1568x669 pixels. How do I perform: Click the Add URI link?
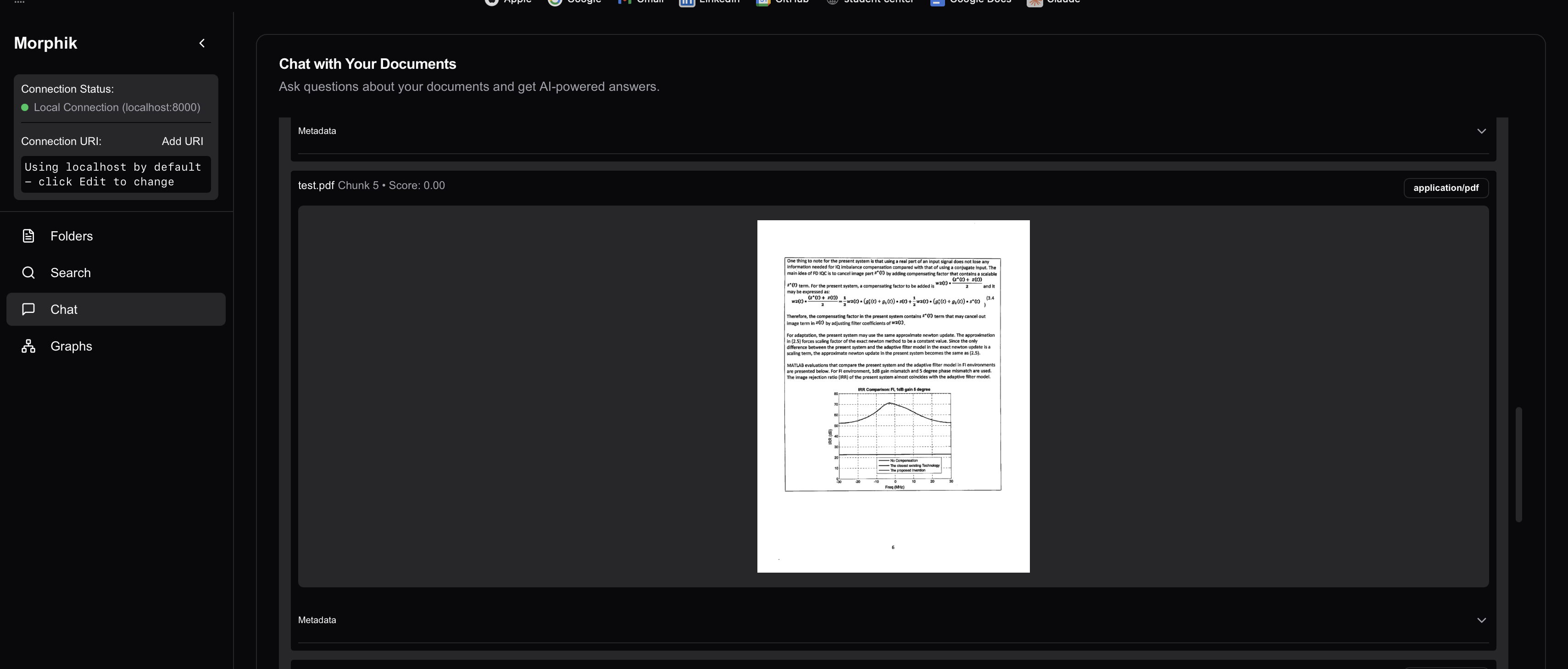[x=182, y=141]
